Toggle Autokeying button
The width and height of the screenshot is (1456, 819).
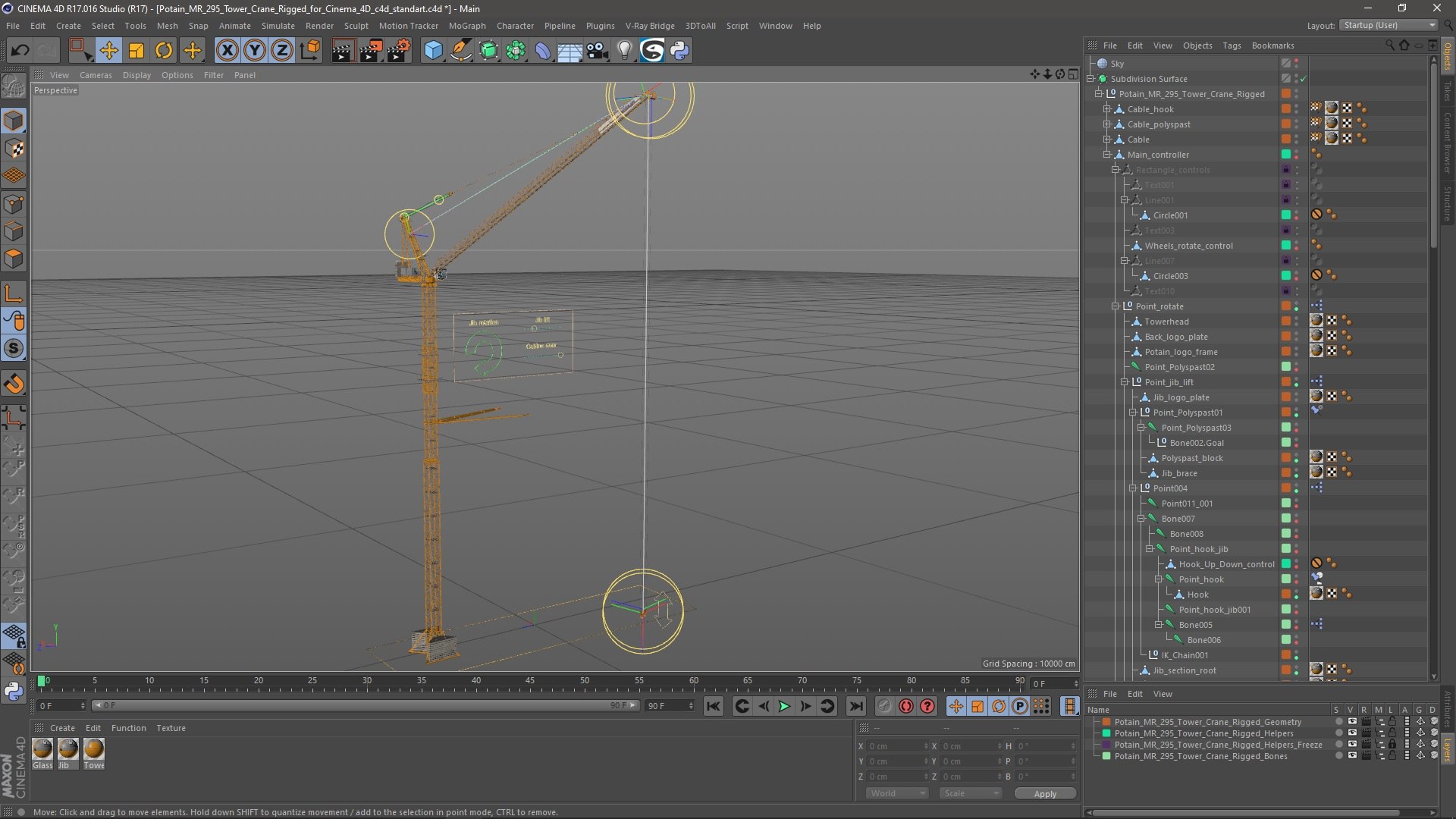click(906, 706)
